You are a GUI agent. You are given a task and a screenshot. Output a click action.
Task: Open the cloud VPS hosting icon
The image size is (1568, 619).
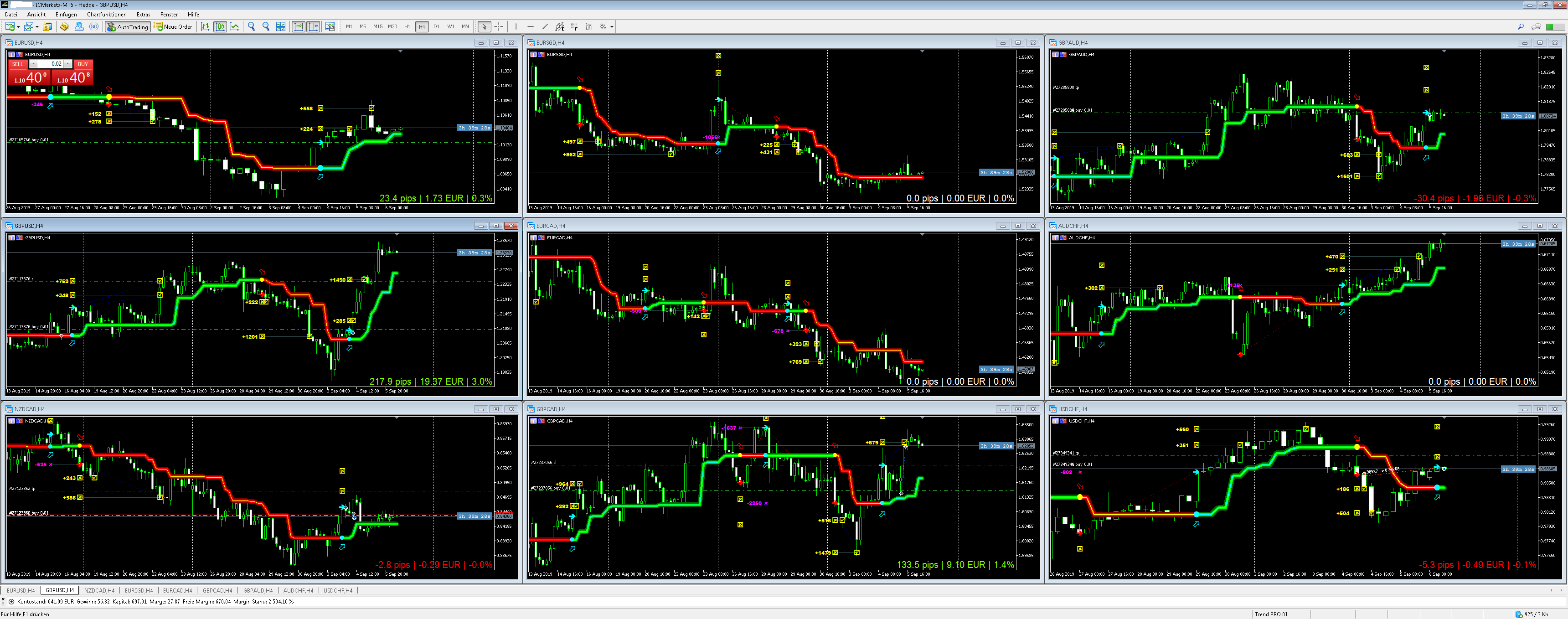(79, 27)
